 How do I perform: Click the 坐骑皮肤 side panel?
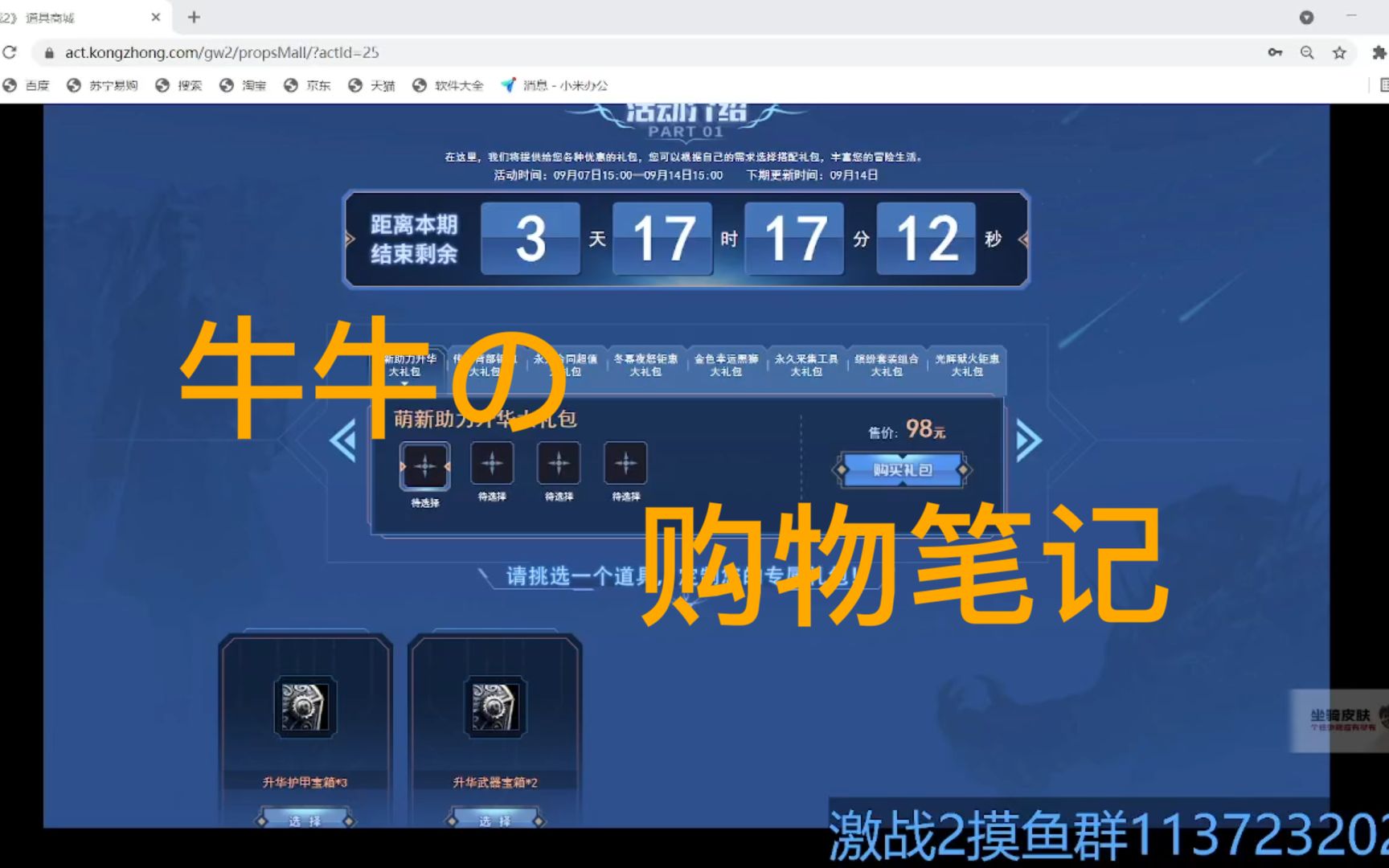1339,720
